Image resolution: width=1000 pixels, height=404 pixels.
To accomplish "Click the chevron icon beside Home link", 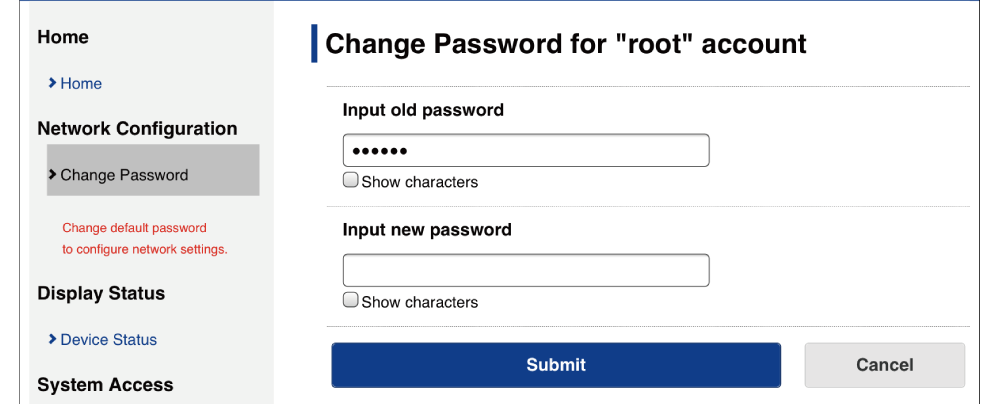I will (52, 84).
